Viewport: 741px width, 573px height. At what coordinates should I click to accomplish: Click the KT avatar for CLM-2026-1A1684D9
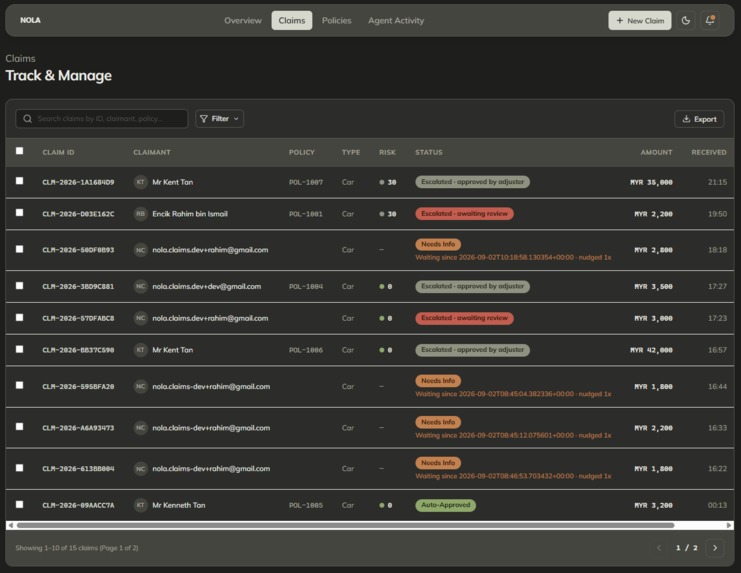[x=140, y=182]
